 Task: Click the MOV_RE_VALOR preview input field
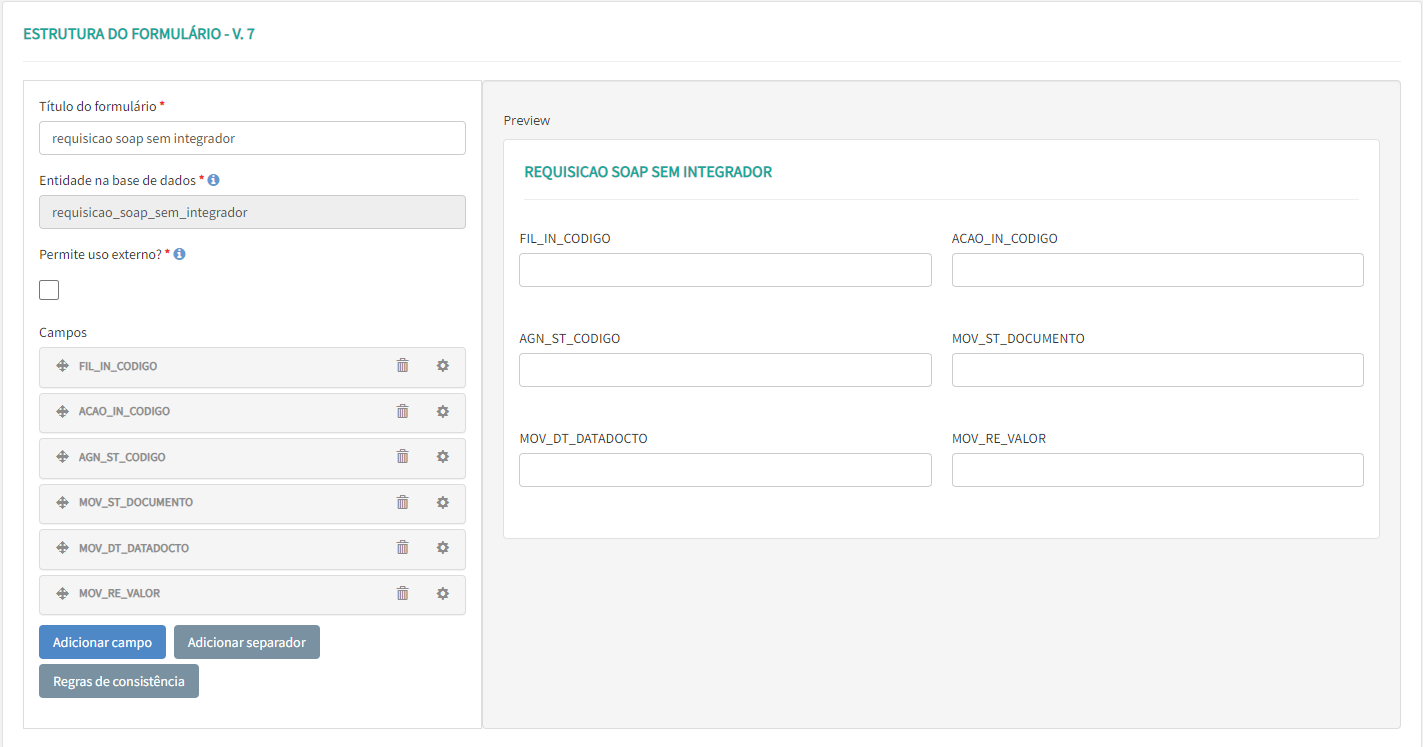point(1157,470)
